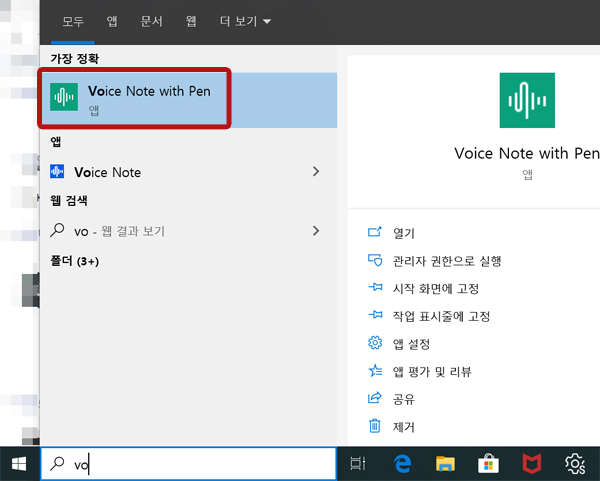Switch to the 문서 (Documents) tab
Viewport: 600px width, 481px height.
[x=152, y=21]
